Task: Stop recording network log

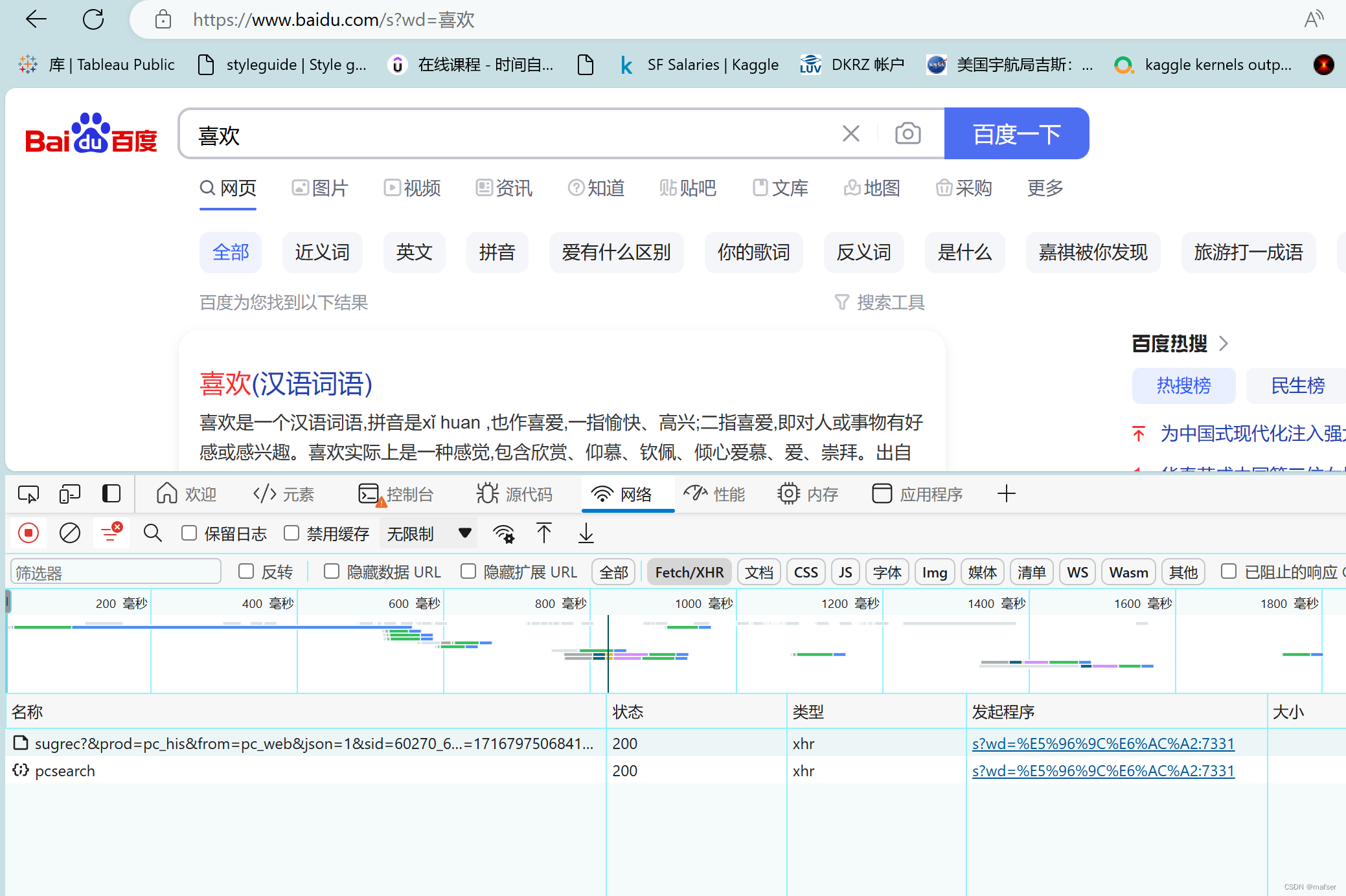Action: pyautogui.click(x=29, y=533)
